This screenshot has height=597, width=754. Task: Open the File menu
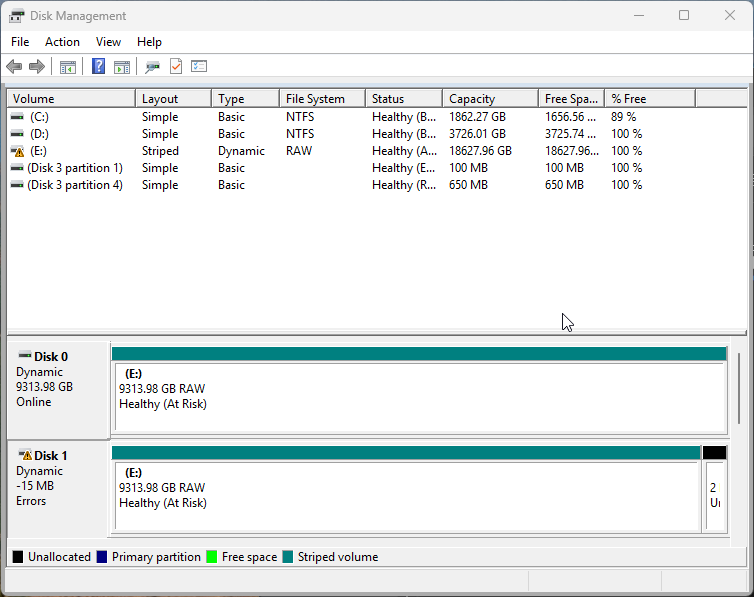point(20,42)
